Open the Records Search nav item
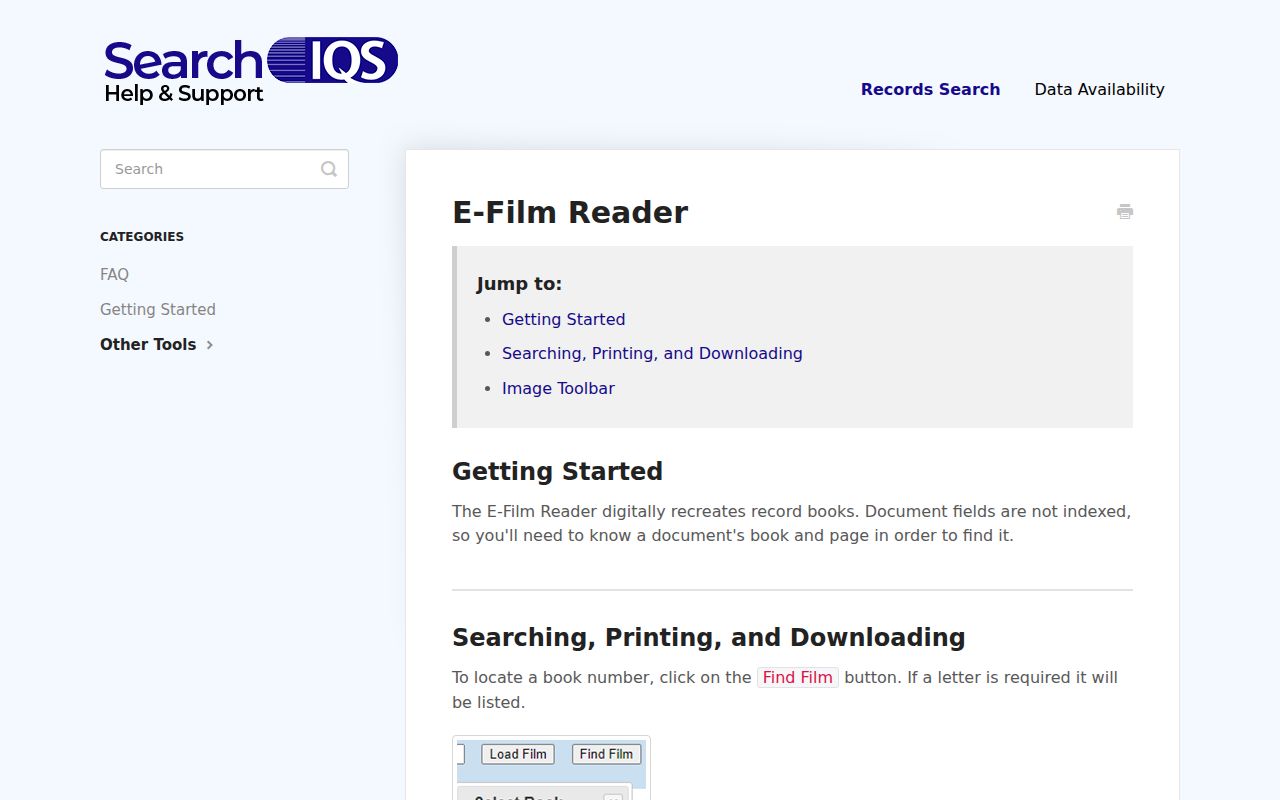The width and height of the screenshot is (1280, 800). tap(930, 89)
